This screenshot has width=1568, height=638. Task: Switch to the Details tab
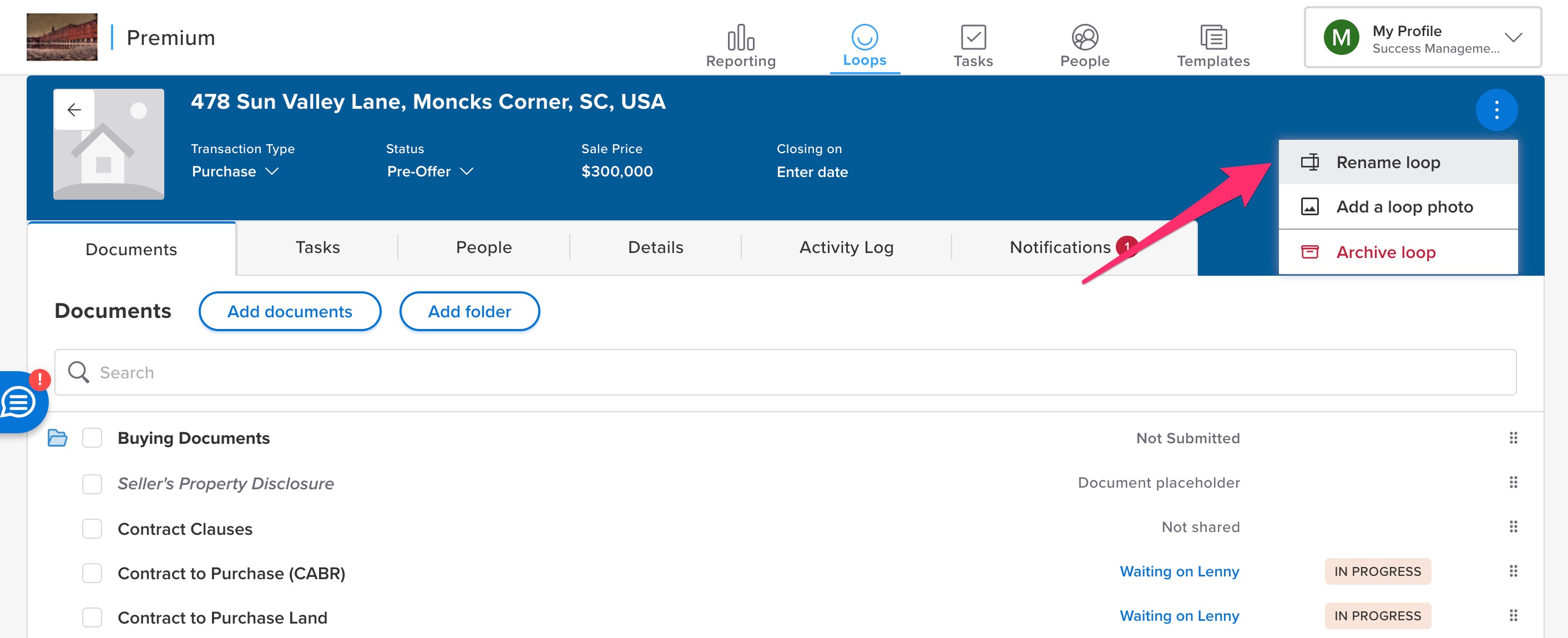655,247
